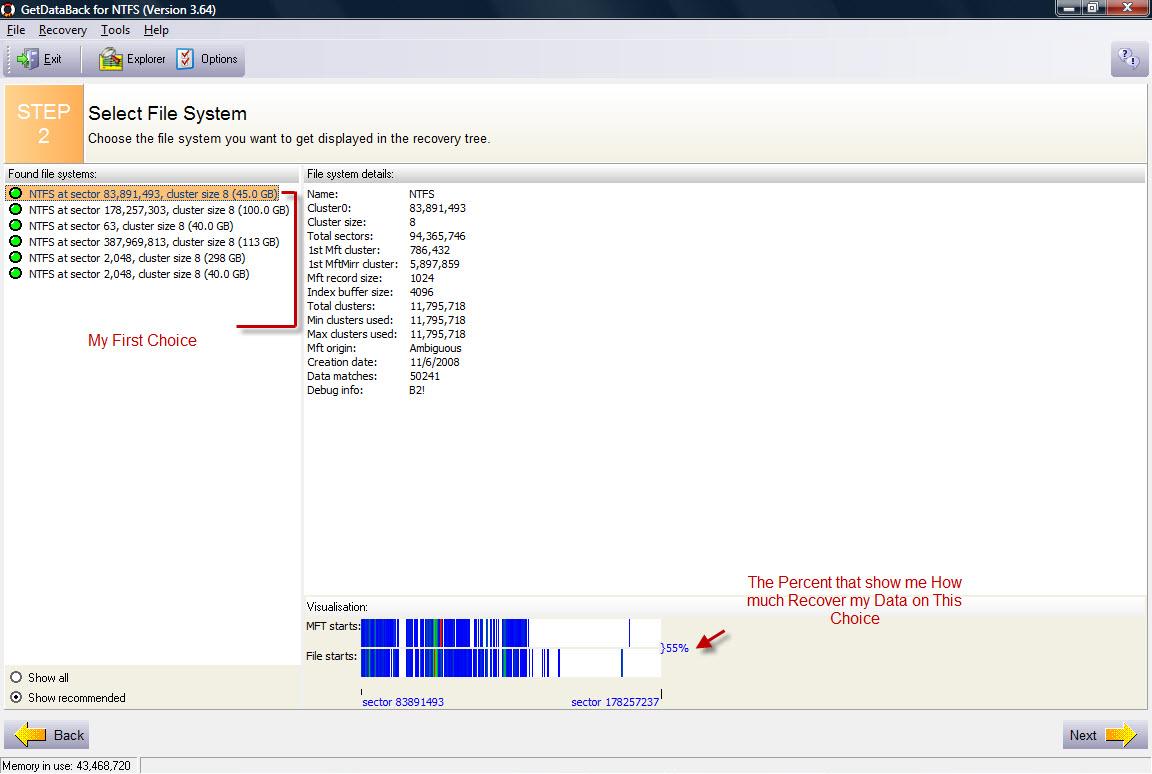Click the Exit toolbar label

tap(53, 59)
